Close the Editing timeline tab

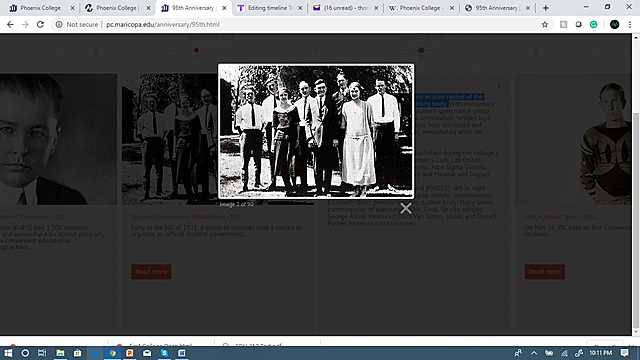coord(300,8)
